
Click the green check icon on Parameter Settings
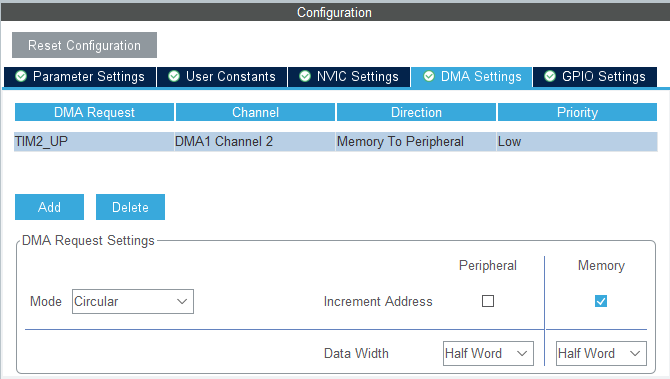(21, 76)
